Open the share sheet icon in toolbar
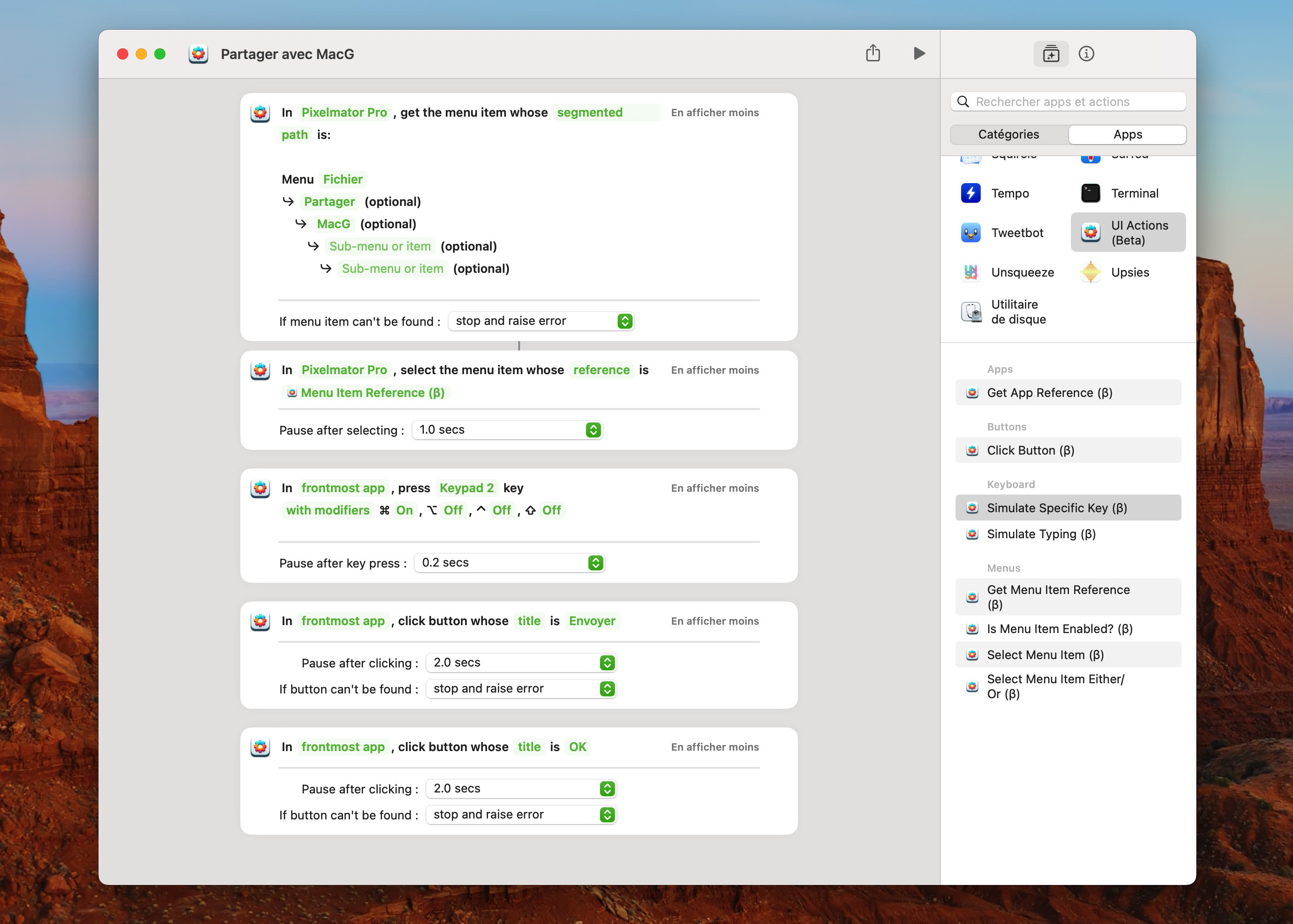 (874, 53)
